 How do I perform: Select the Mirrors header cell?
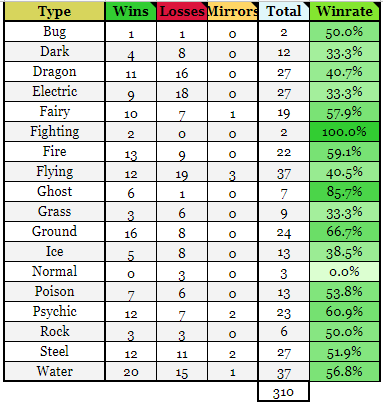[x=233, y=12]
